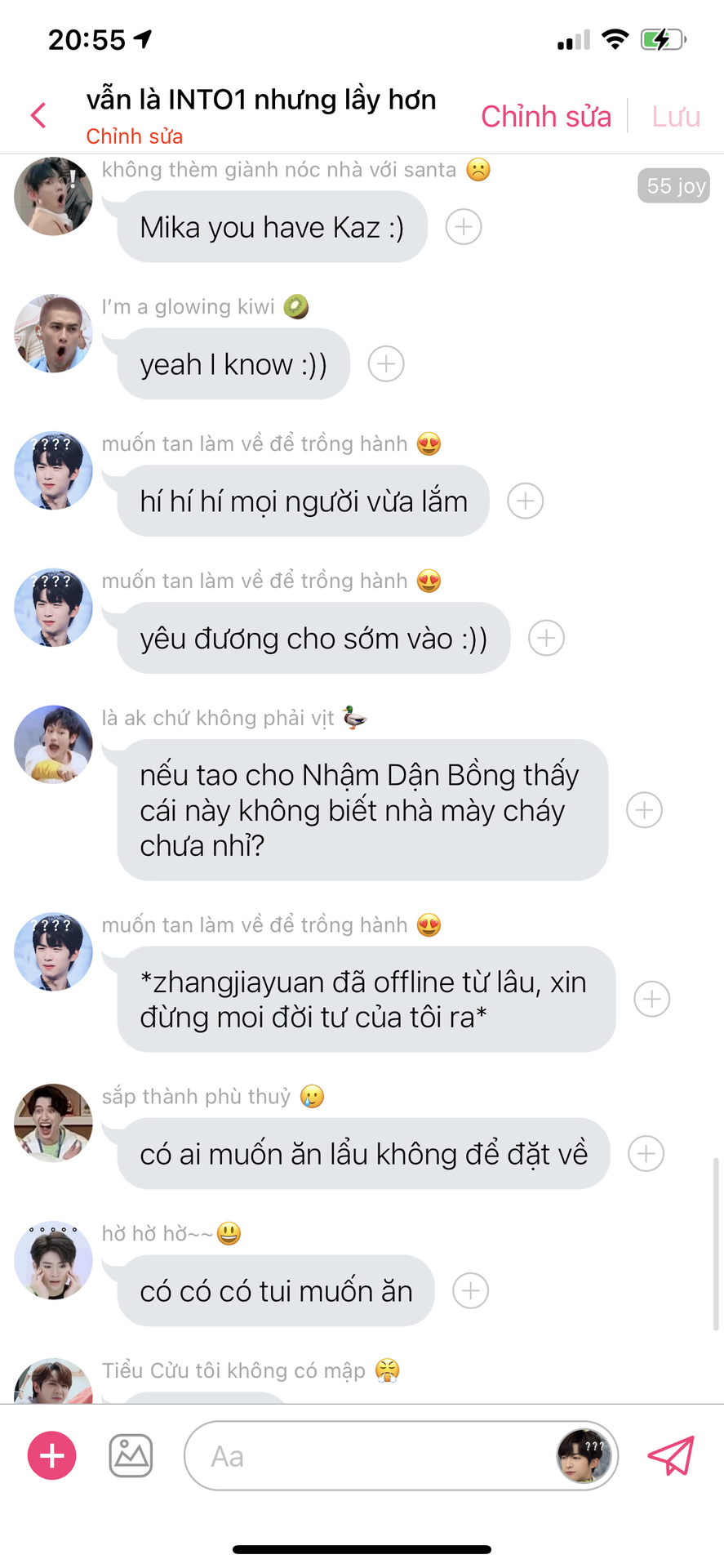Tap the plus circle beside 'yeah I know :))'
Viewport: 724px width, 1568px height.
coord(386,363)
